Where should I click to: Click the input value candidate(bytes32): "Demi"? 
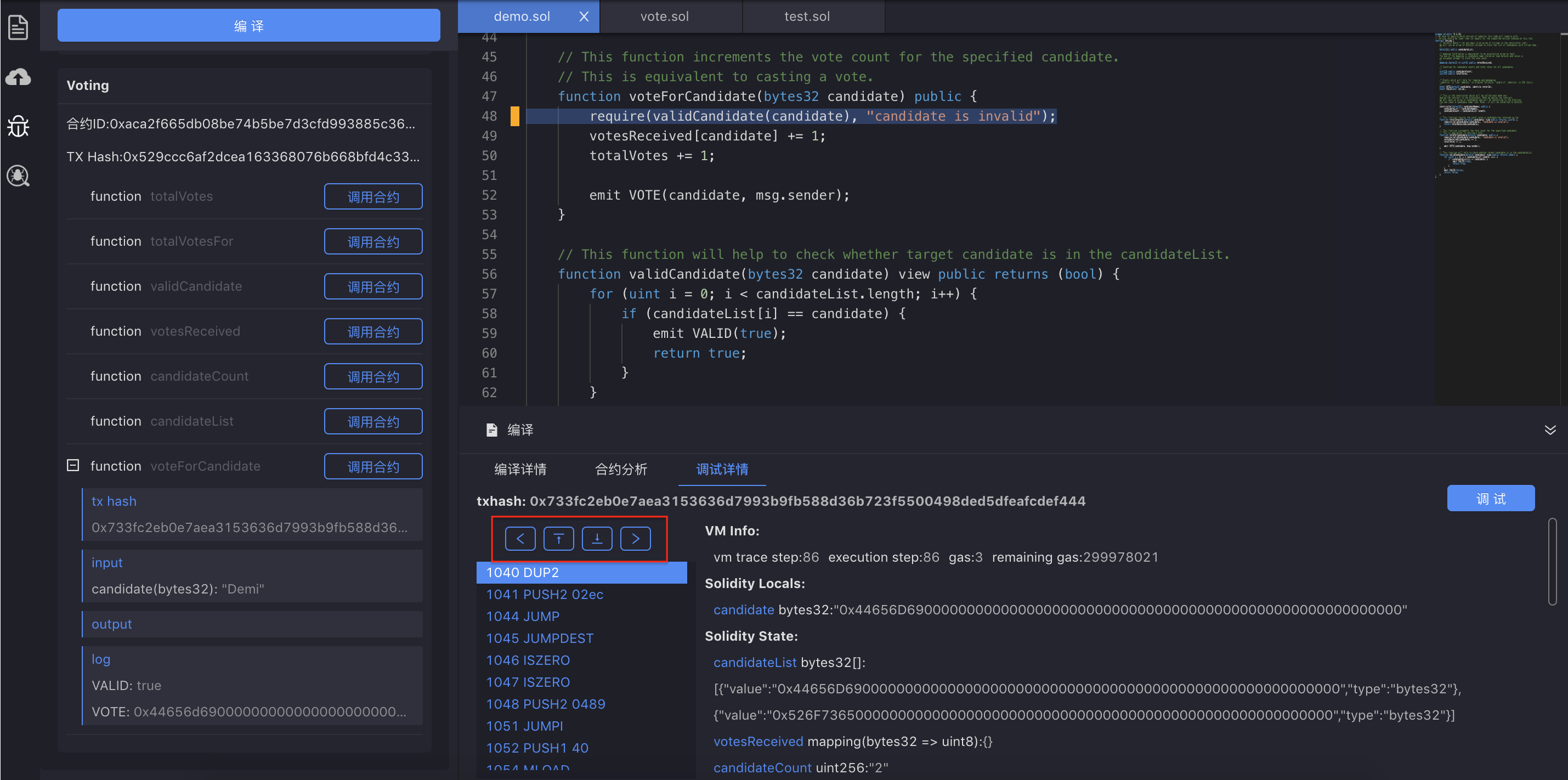(x=178, y=589)
